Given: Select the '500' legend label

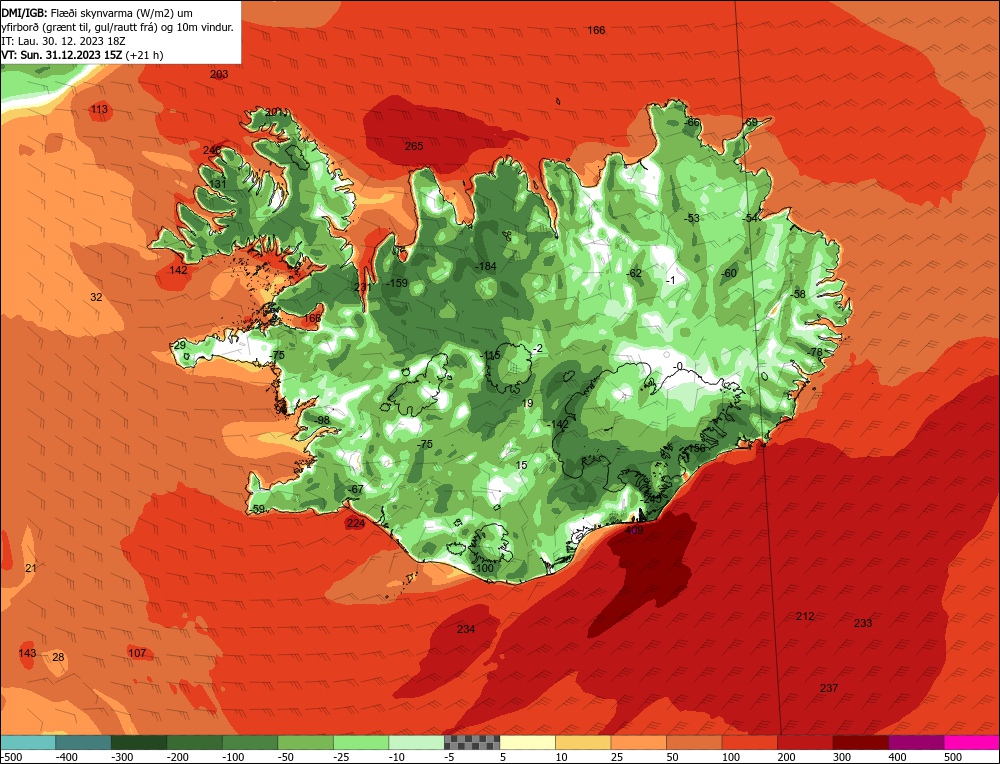Looking at the screenshot, I should (x=953, y=757).
